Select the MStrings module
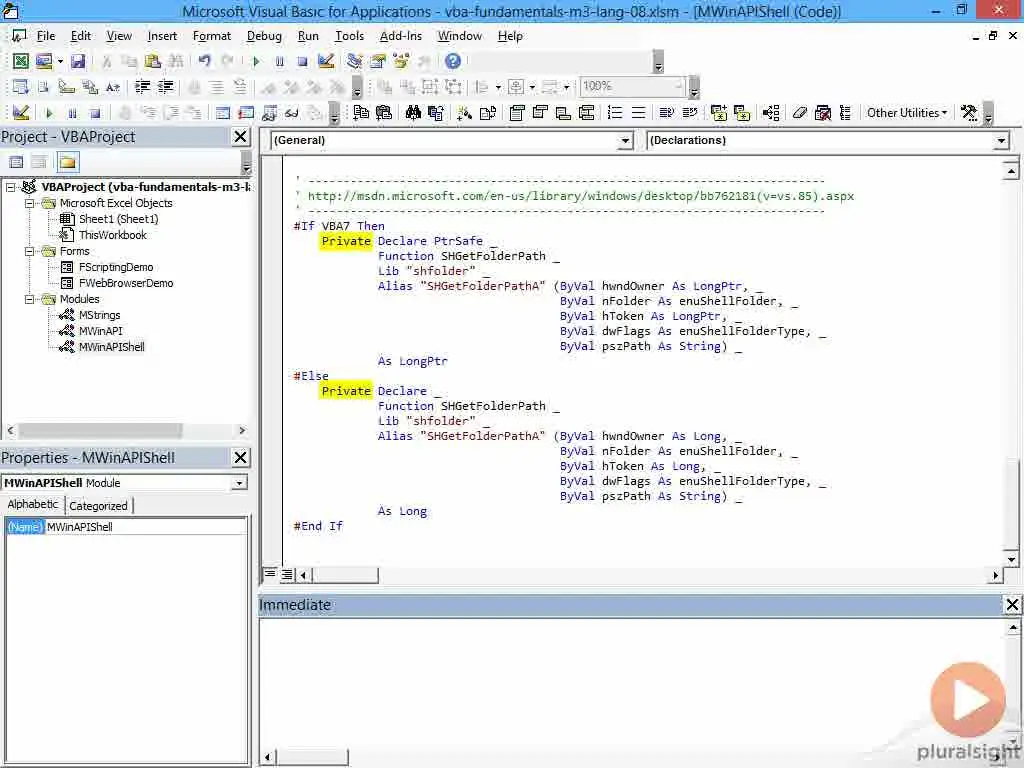The image size is (1024, 768). coord(99,315)
